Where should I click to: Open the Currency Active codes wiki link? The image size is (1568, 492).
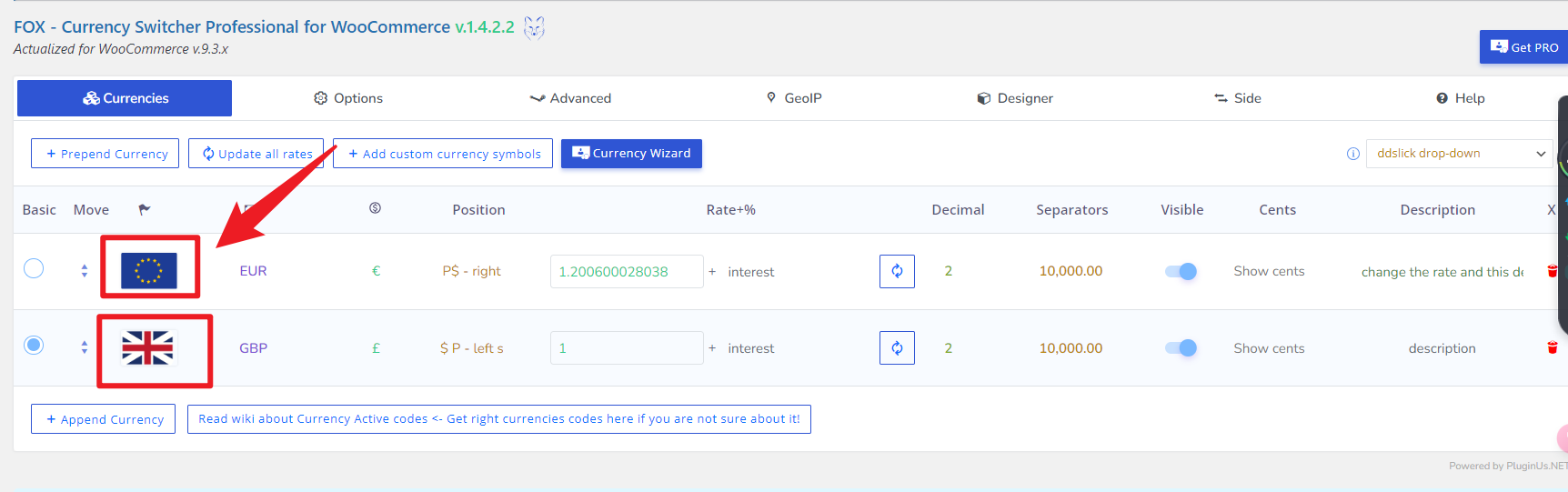[498, 419]
